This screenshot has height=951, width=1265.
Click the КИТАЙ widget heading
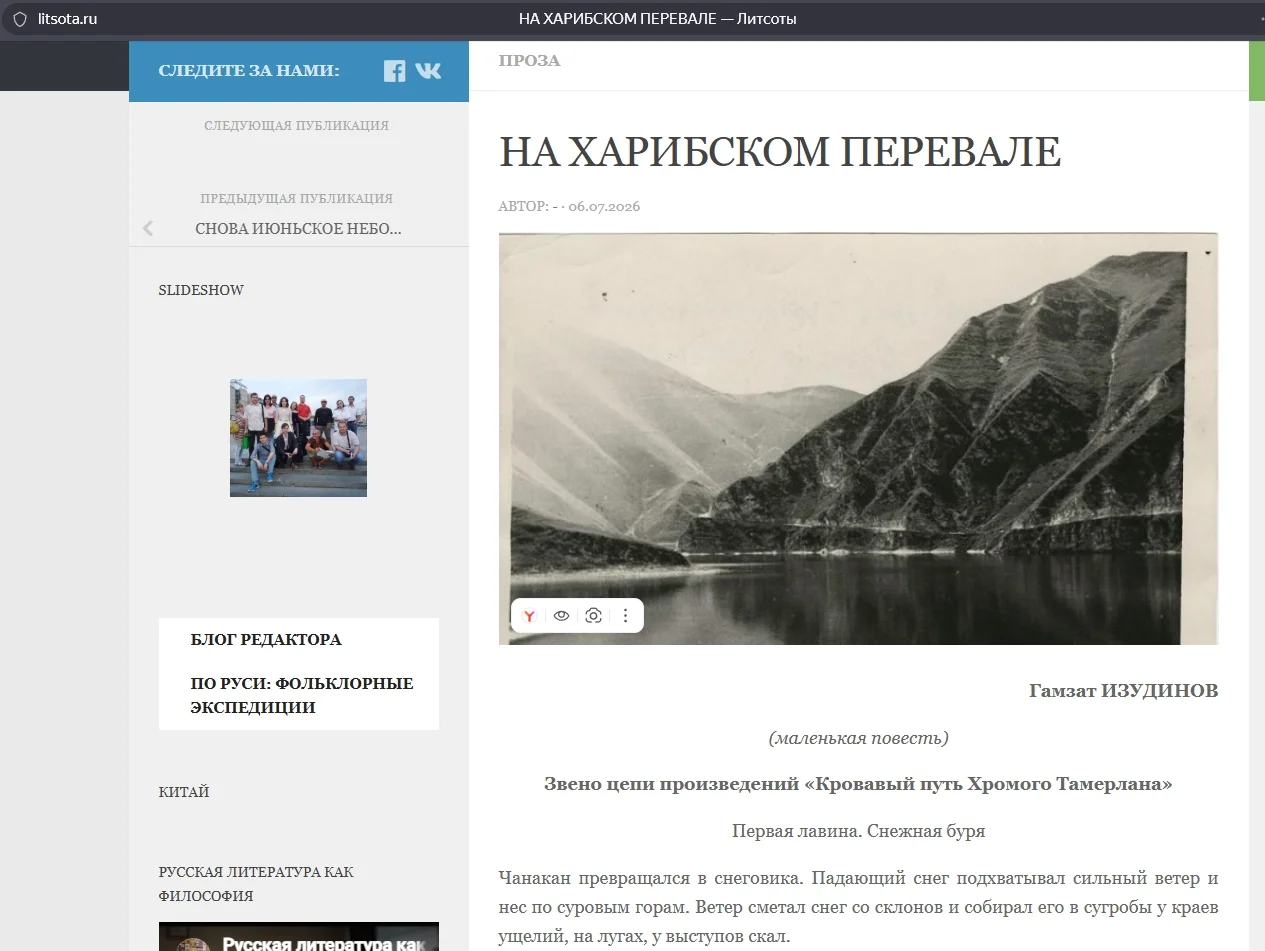[x=184, y=792]
